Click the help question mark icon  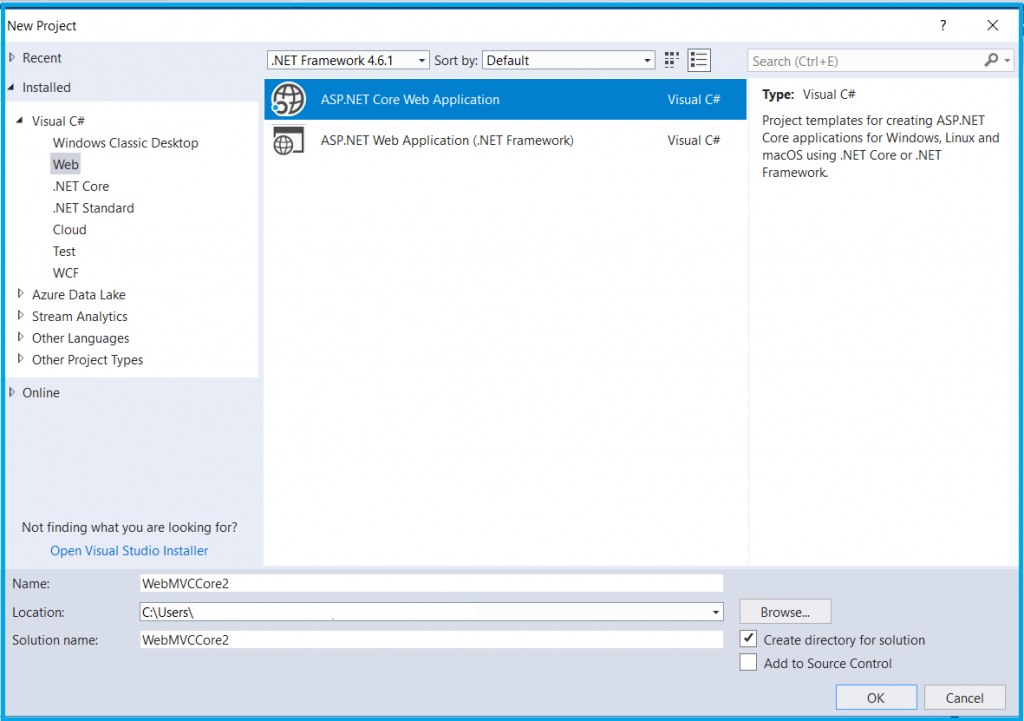click(x=943, y=25)
